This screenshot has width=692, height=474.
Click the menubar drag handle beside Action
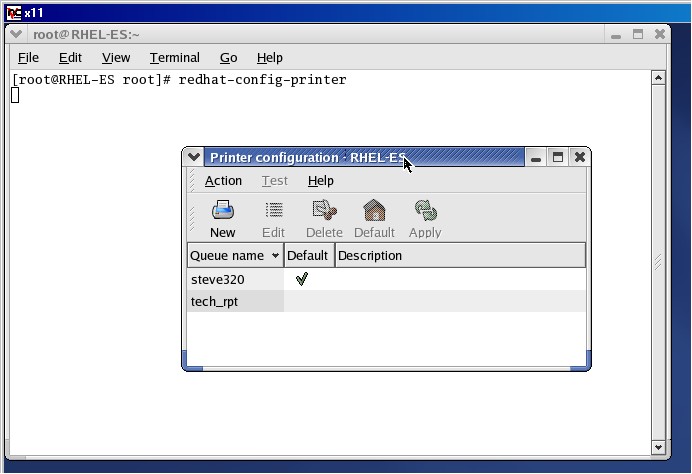click(192, 181)
